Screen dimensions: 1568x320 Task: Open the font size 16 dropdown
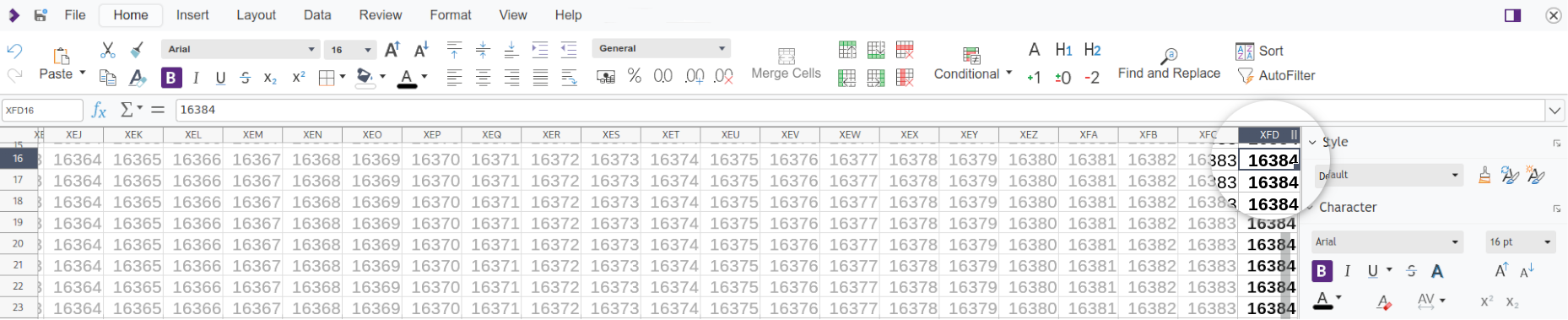point(368,49)
